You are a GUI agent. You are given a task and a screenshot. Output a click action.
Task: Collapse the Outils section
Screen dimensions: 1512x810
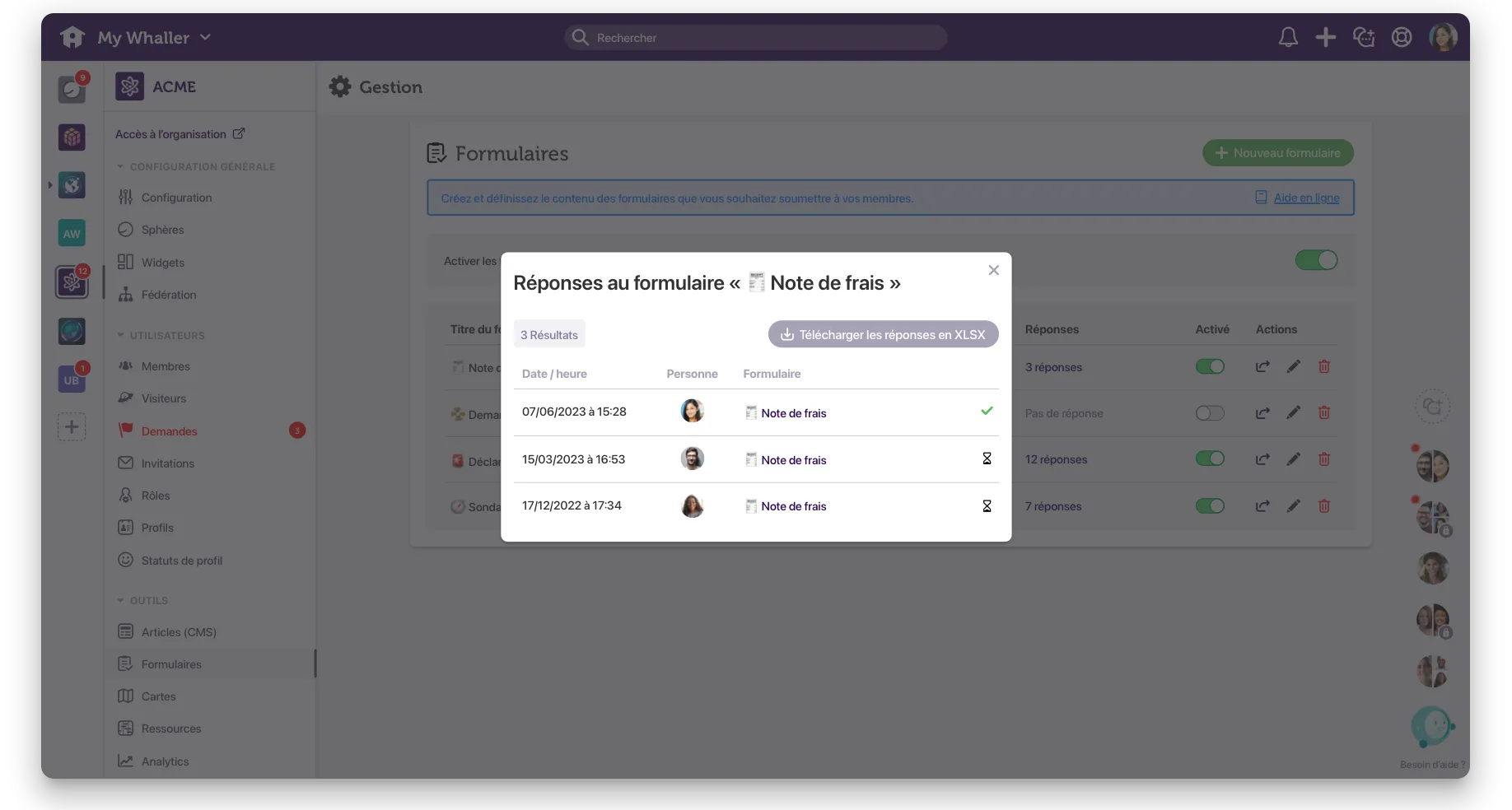(142, 600)
